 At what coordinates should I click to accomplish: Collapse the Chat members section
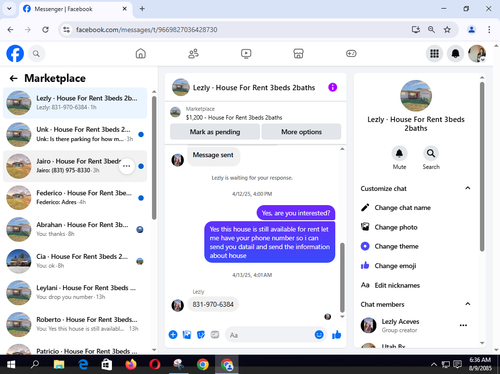pyautogui.click(x=468, y=304)
